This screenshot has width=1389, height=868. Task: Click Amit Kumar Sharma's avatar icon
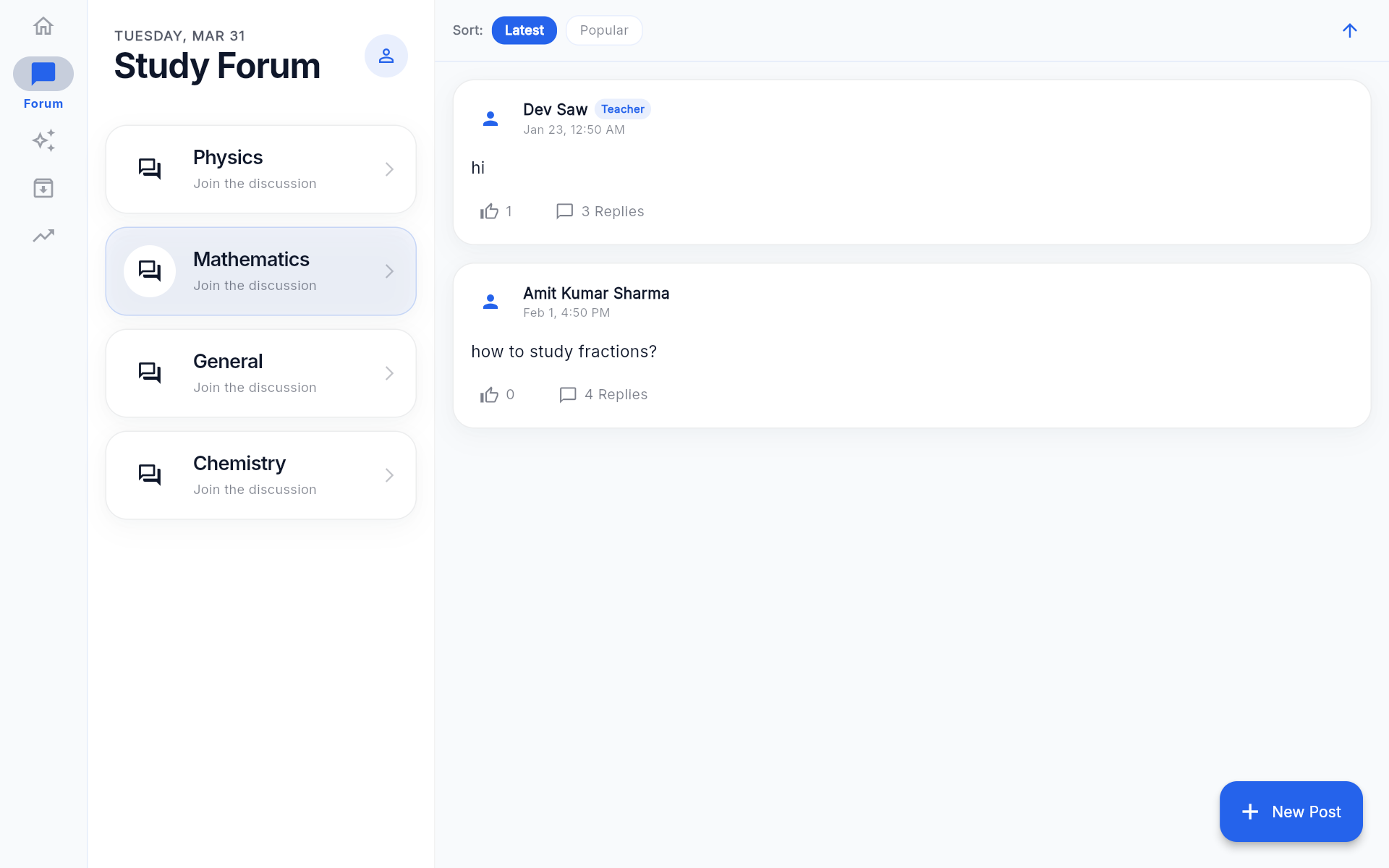(x=490, y=302)
